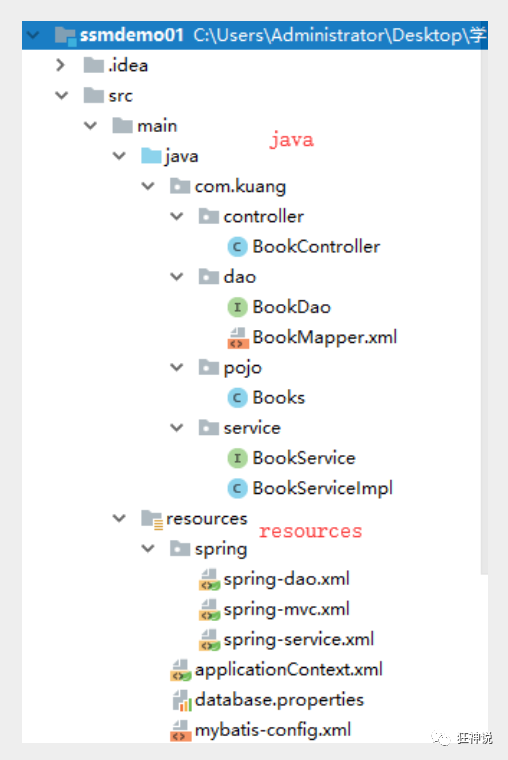Click the BookService interface icon
This screenshot has height=760, width=508.
pos(237,458)
